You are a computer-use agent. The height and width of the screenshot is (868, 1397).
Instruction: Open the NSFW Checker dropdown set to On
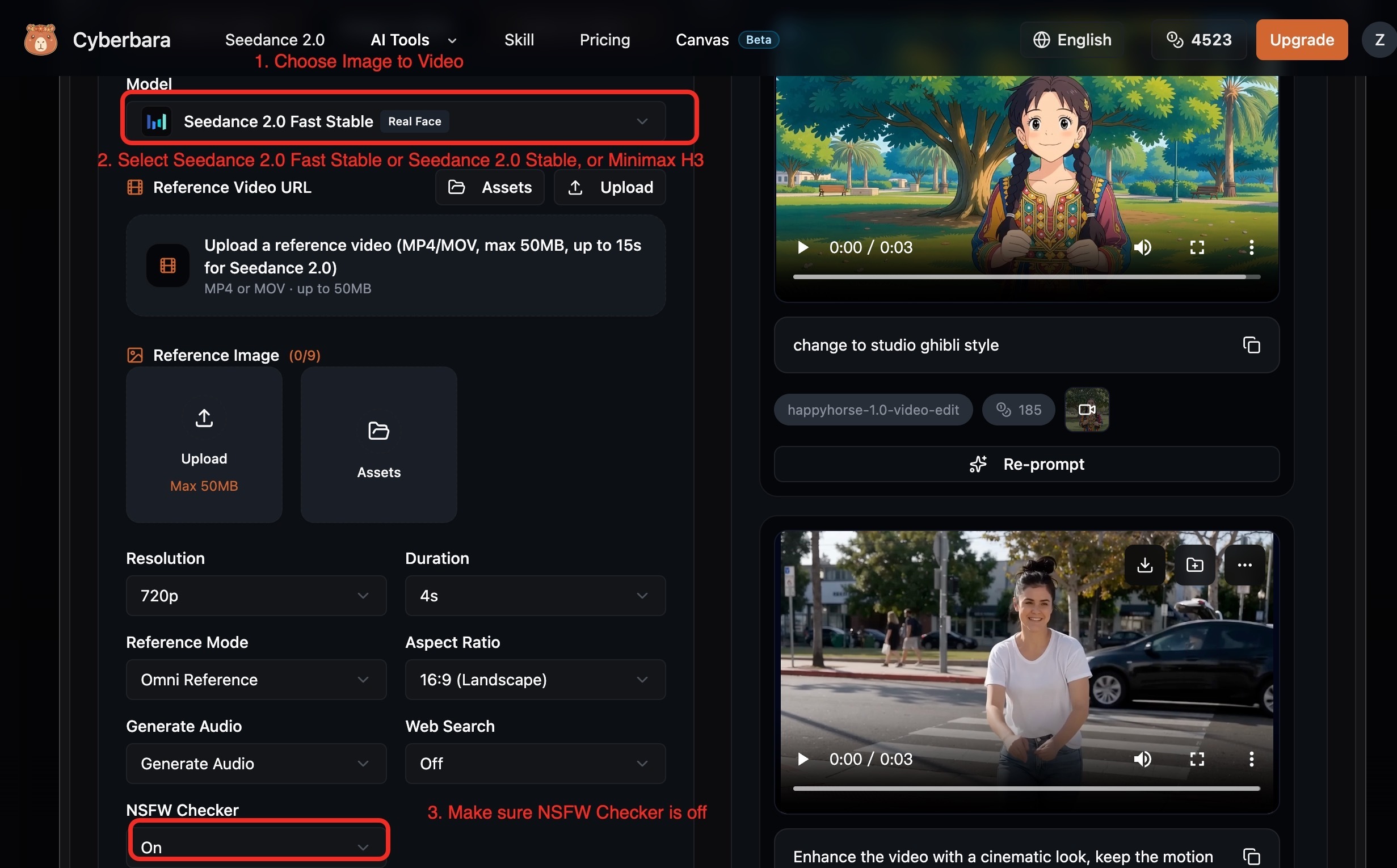[x=256, y=848]
